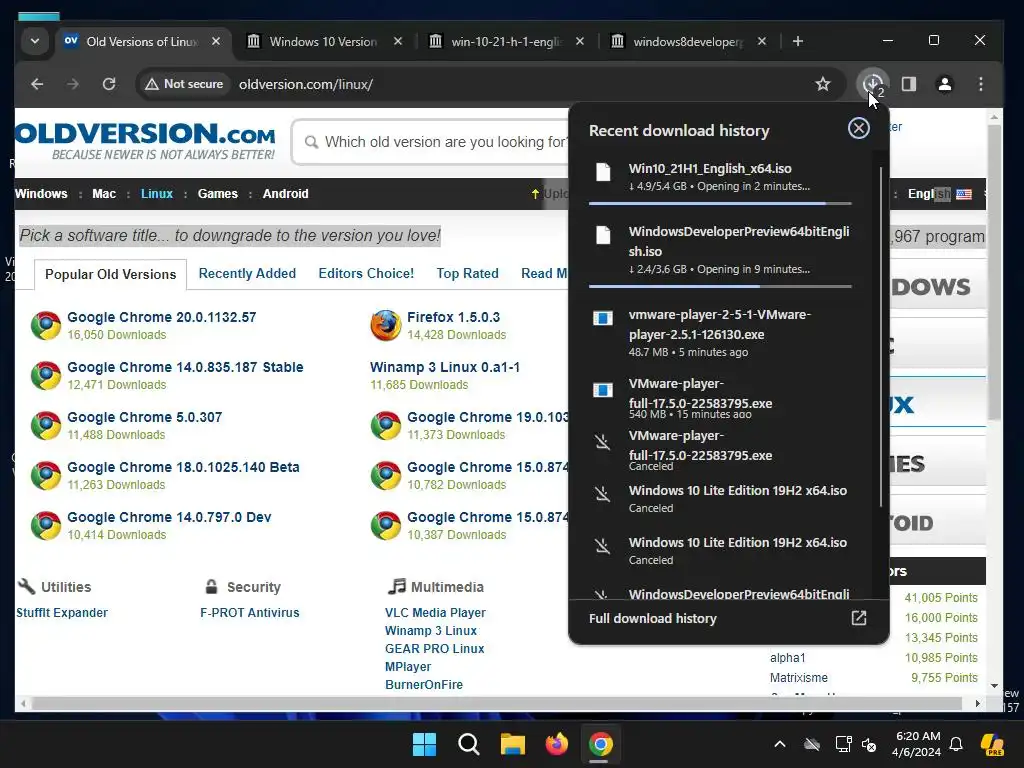This screenshot has height=768, width=1024.
Task: Click the Full download history link
Action: point(652,618)
